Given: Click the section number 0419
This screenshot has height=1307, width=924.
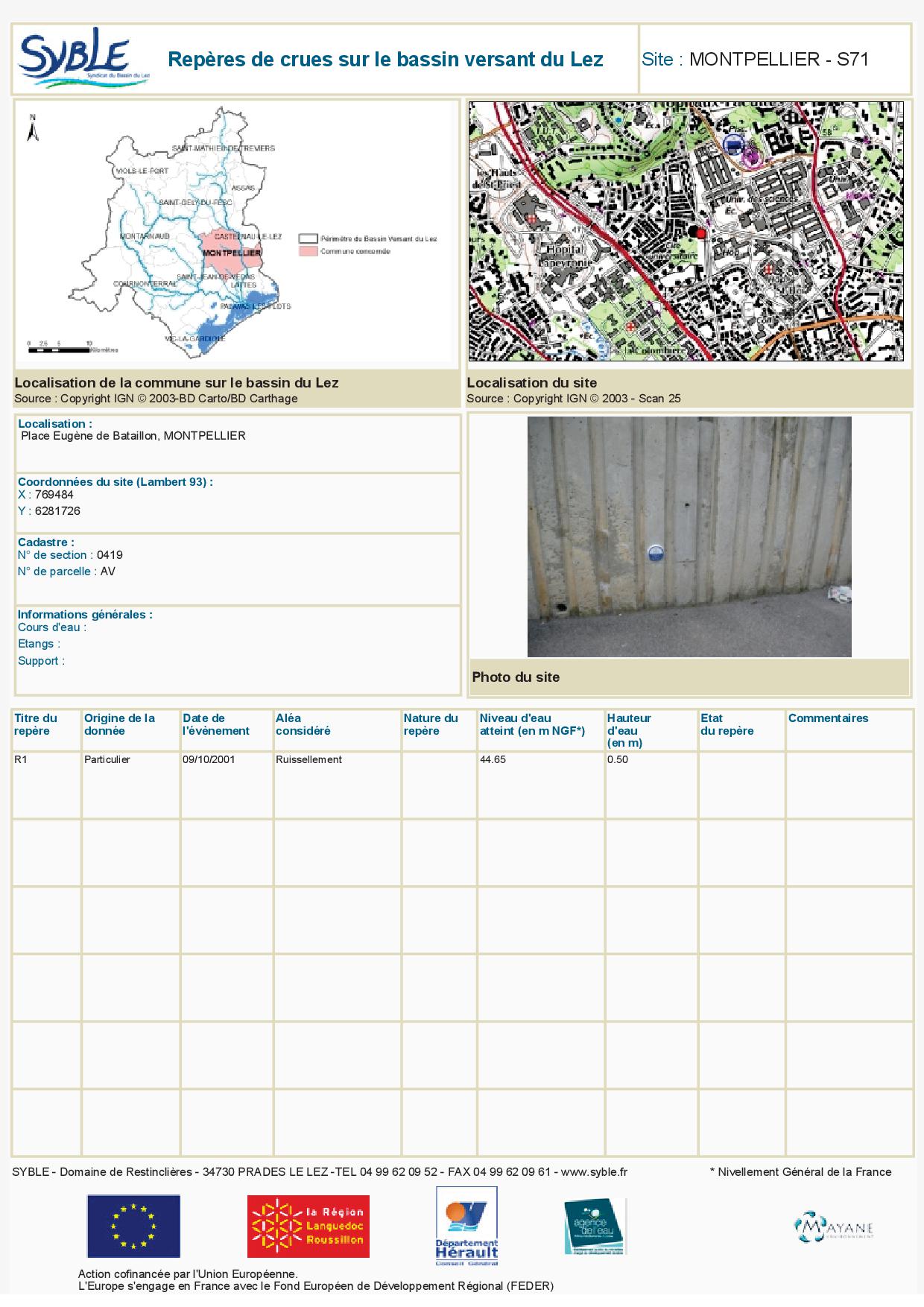Looking at the screenshot, I should [x=110, y=555].
